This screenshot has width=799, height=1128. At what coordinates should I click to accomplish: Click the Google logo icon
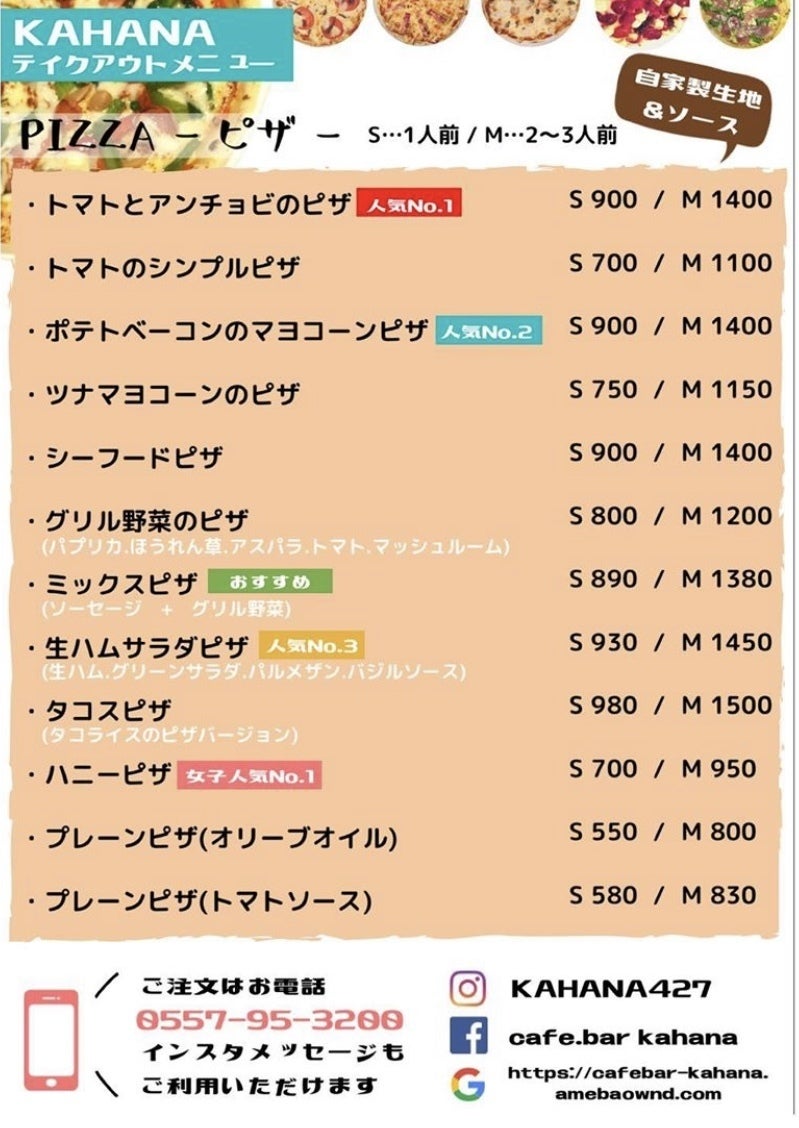point(467,1084)
